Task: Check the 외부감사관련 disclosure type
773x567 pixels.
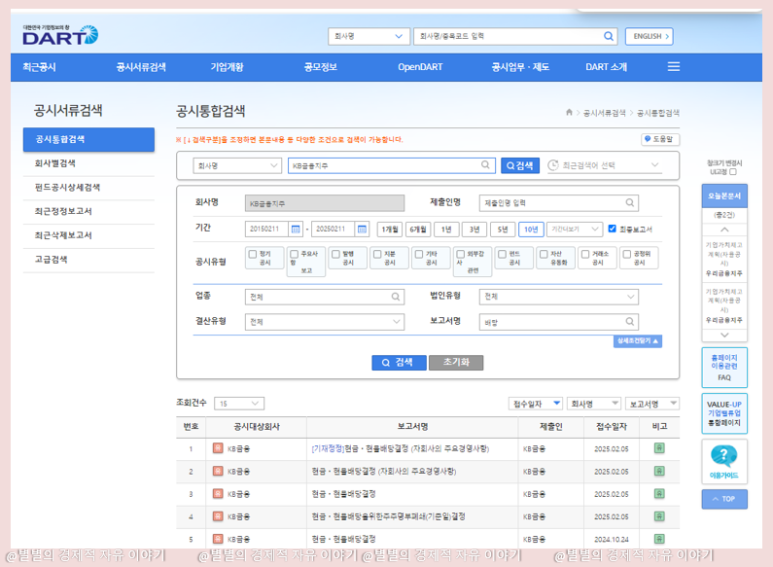Action: click(x=460, y=254)
